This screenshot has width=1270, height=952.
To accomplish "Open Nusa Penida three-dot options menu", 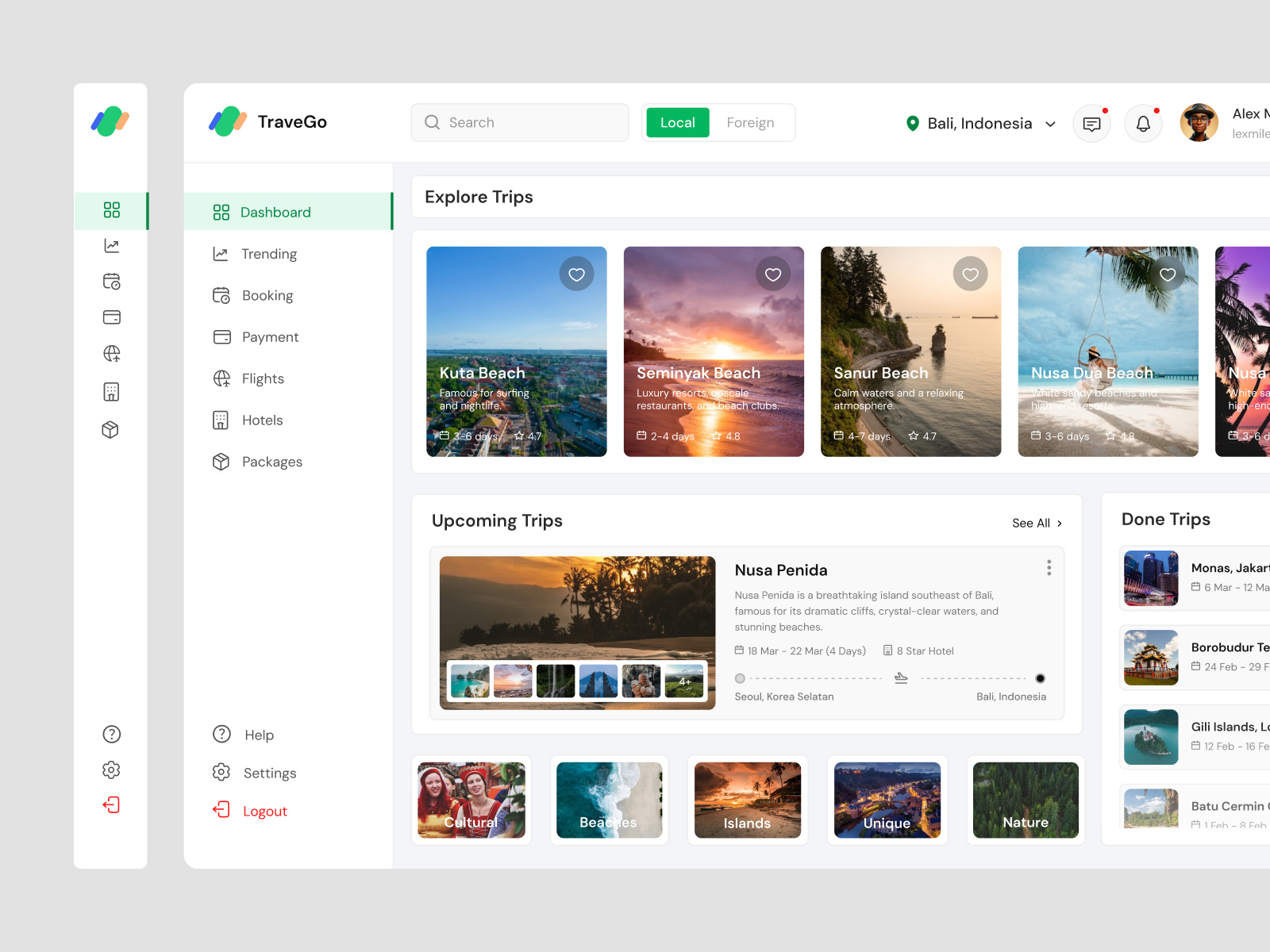I will pos(1049,568).
